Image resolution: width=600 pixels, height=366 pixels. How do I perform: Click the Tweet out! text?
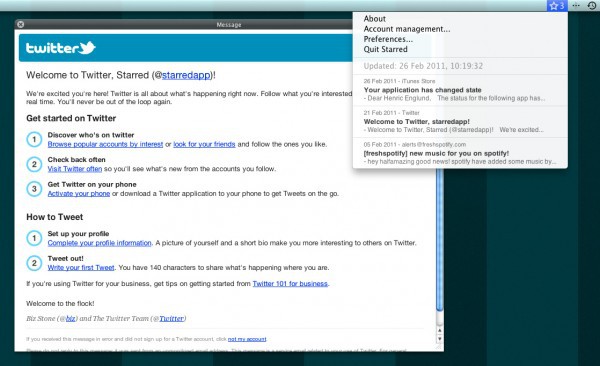coord(65,258)
